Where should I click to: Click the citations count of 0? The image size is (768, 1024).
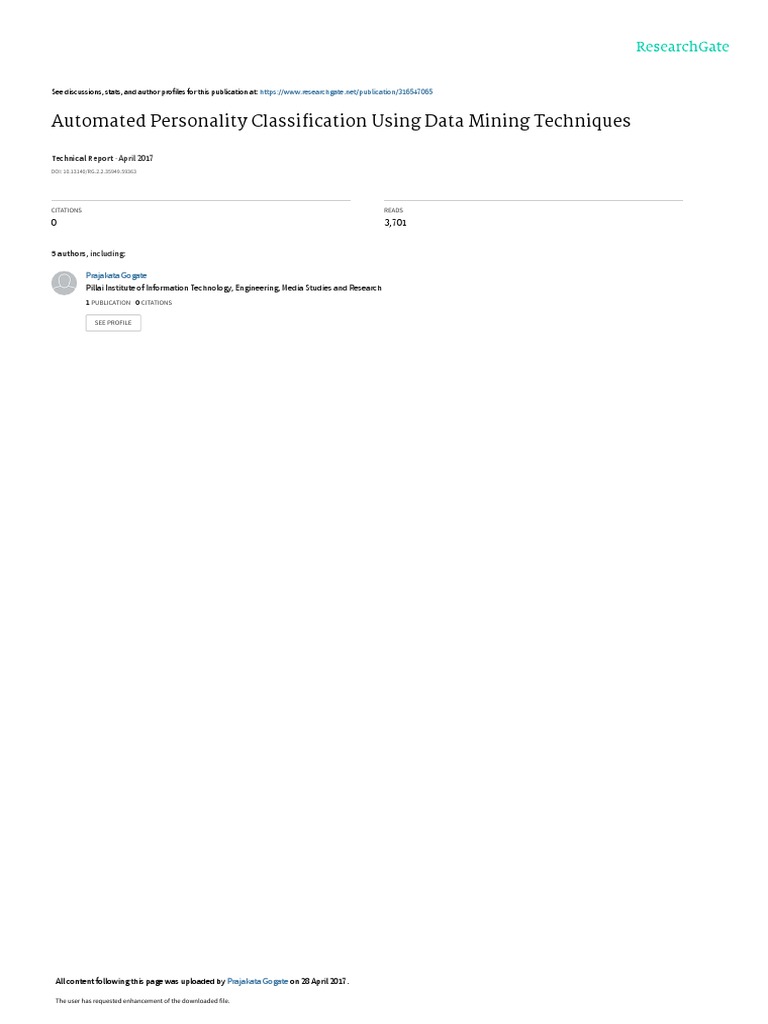point(54,223)
